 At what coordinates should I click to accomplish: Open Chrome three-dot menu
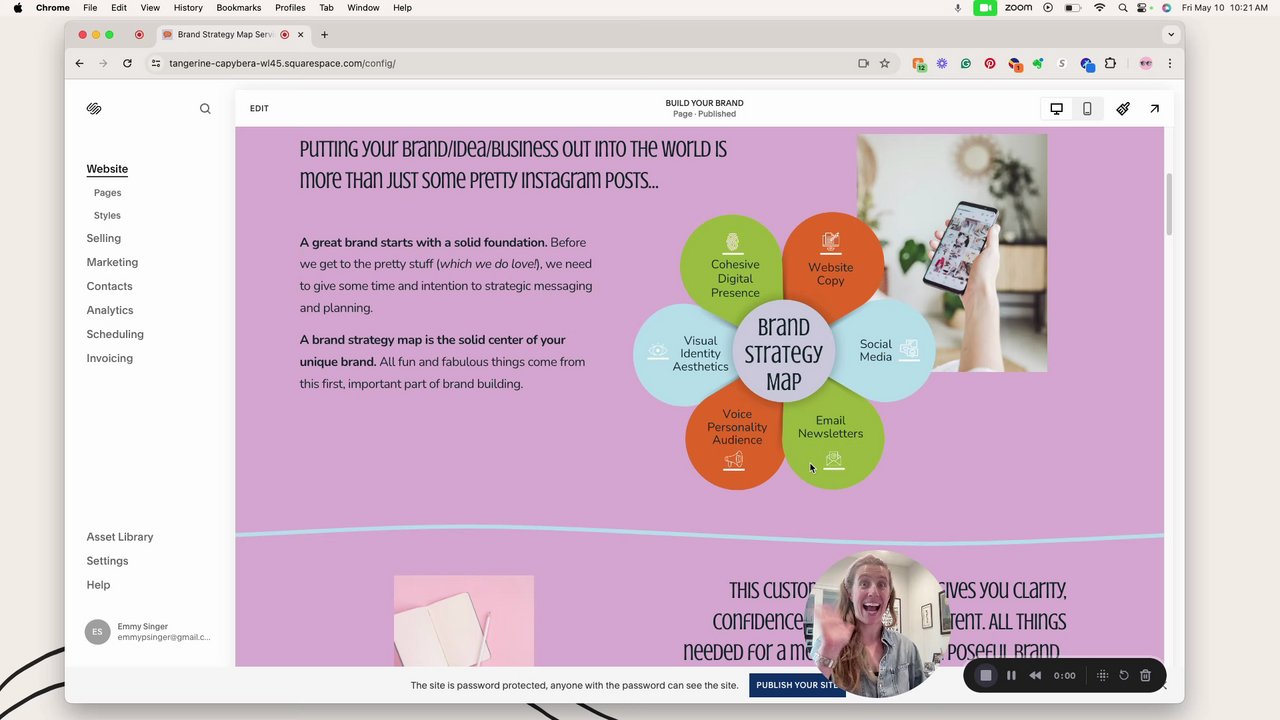1169,63
